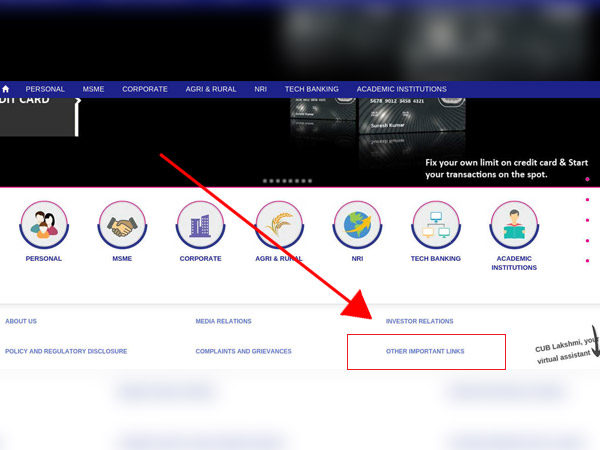Image resolution: width=600 pixels, height=450 pixels.
Task: Open the CORPORATE label under buildings icon
Action: point(201,259)
